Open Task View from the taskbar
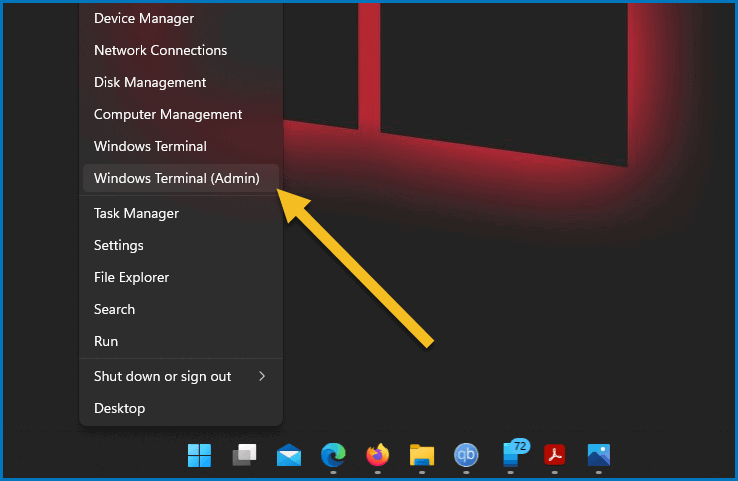This screenshot has height=481, width=738. [x=245, y=455]
